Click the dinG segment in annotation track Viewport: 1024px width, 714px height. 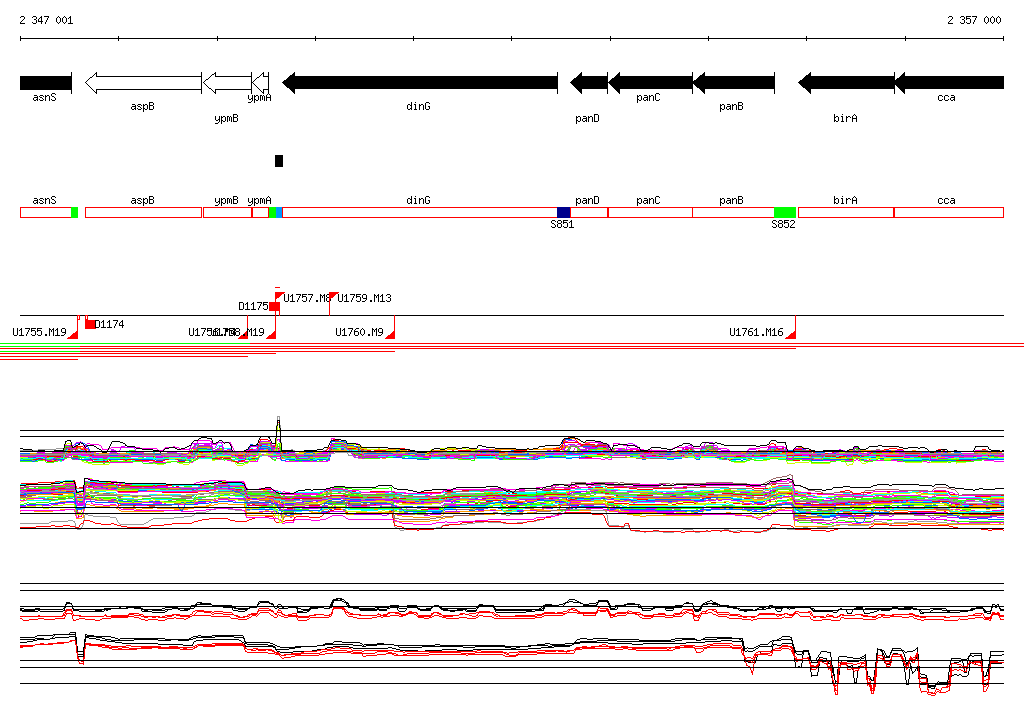coord(418,212)
